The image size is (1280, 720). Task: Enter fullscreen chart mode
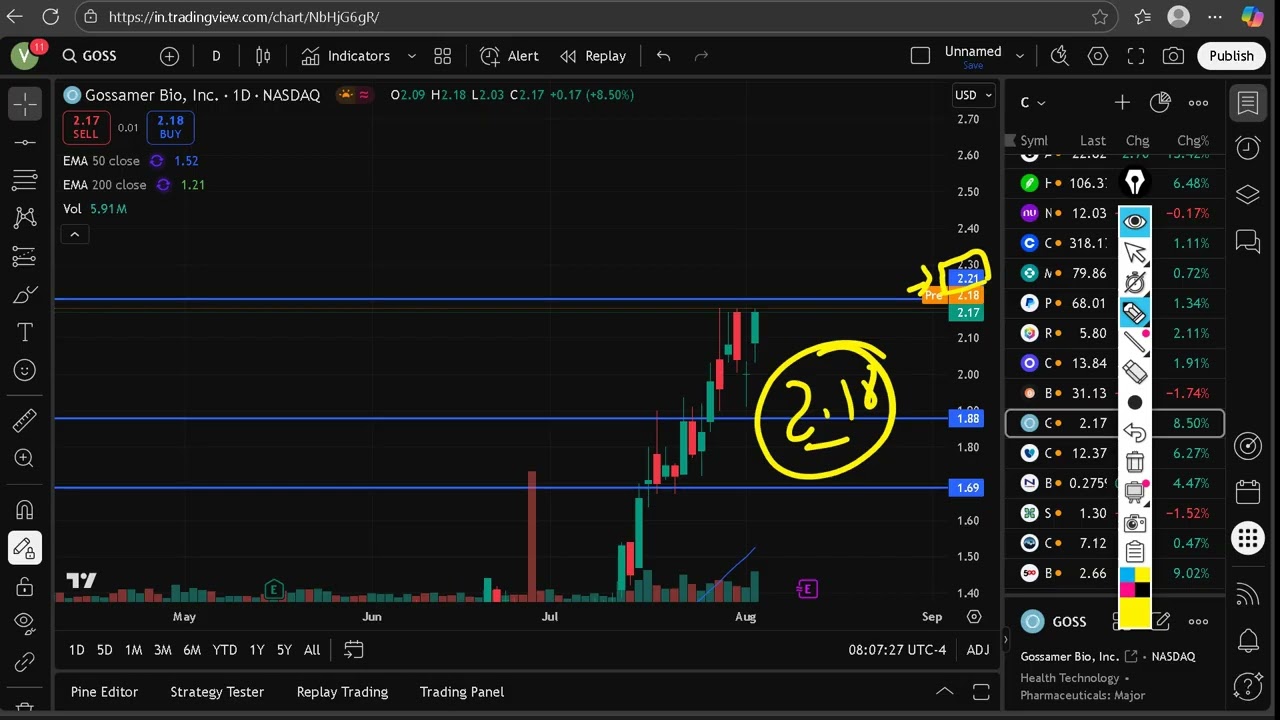1136,56
